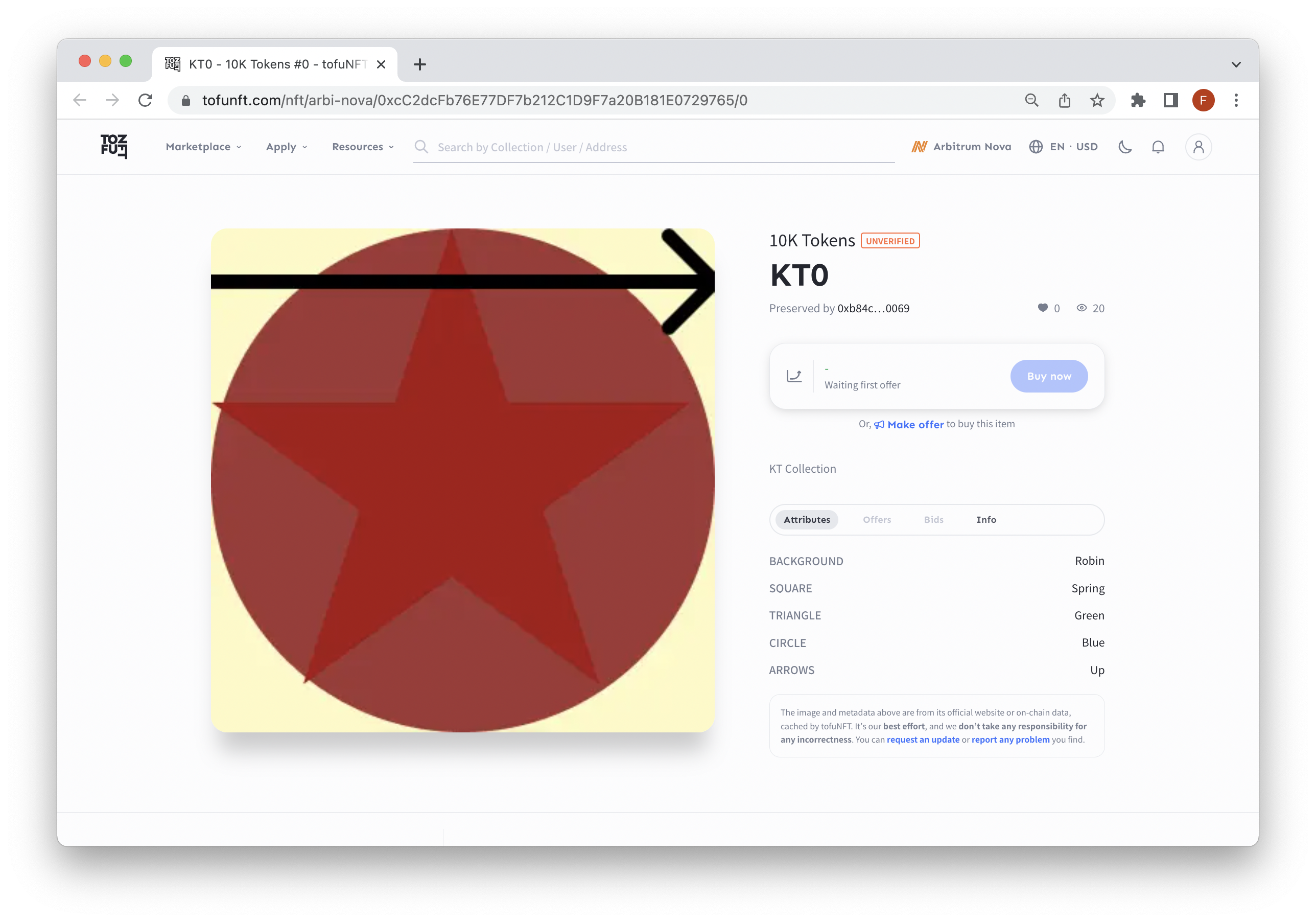Open the notifications bell

click(1158, 147)
